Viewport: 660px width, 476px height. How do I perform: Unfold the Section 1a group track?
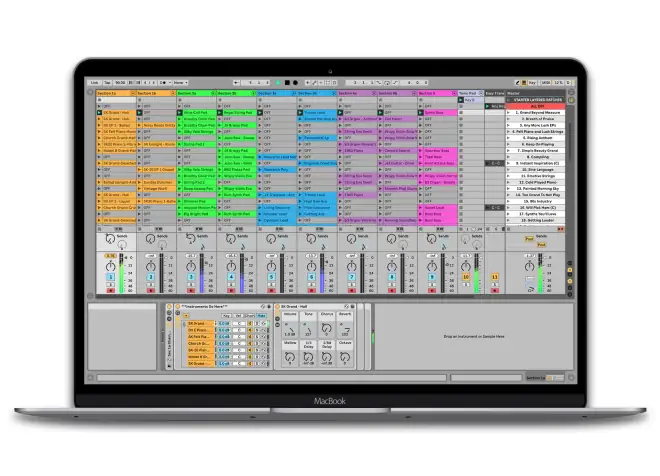(x=133, y=93)
